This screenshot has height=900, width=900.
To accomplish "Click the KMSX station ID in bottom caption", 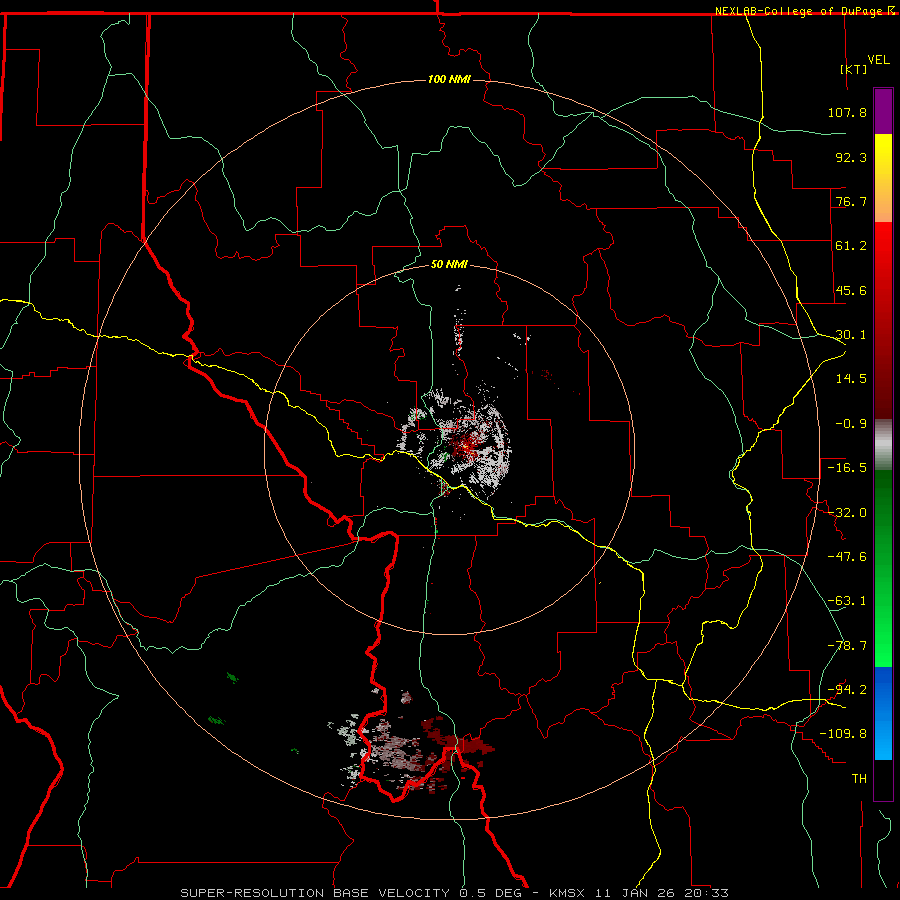I will (x=568, y=893).
